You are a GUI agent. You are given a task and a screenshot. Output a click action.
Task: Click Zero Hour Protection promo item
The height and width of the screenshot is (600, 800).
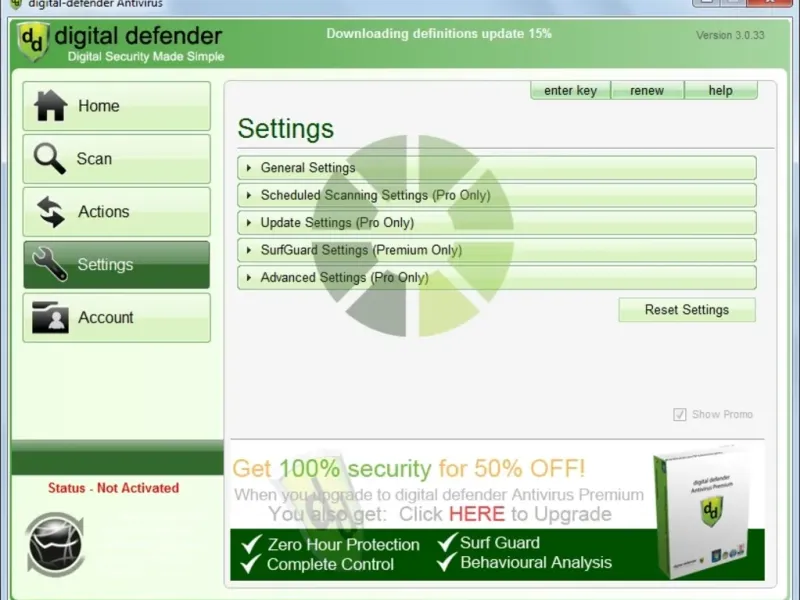(343, 544)
